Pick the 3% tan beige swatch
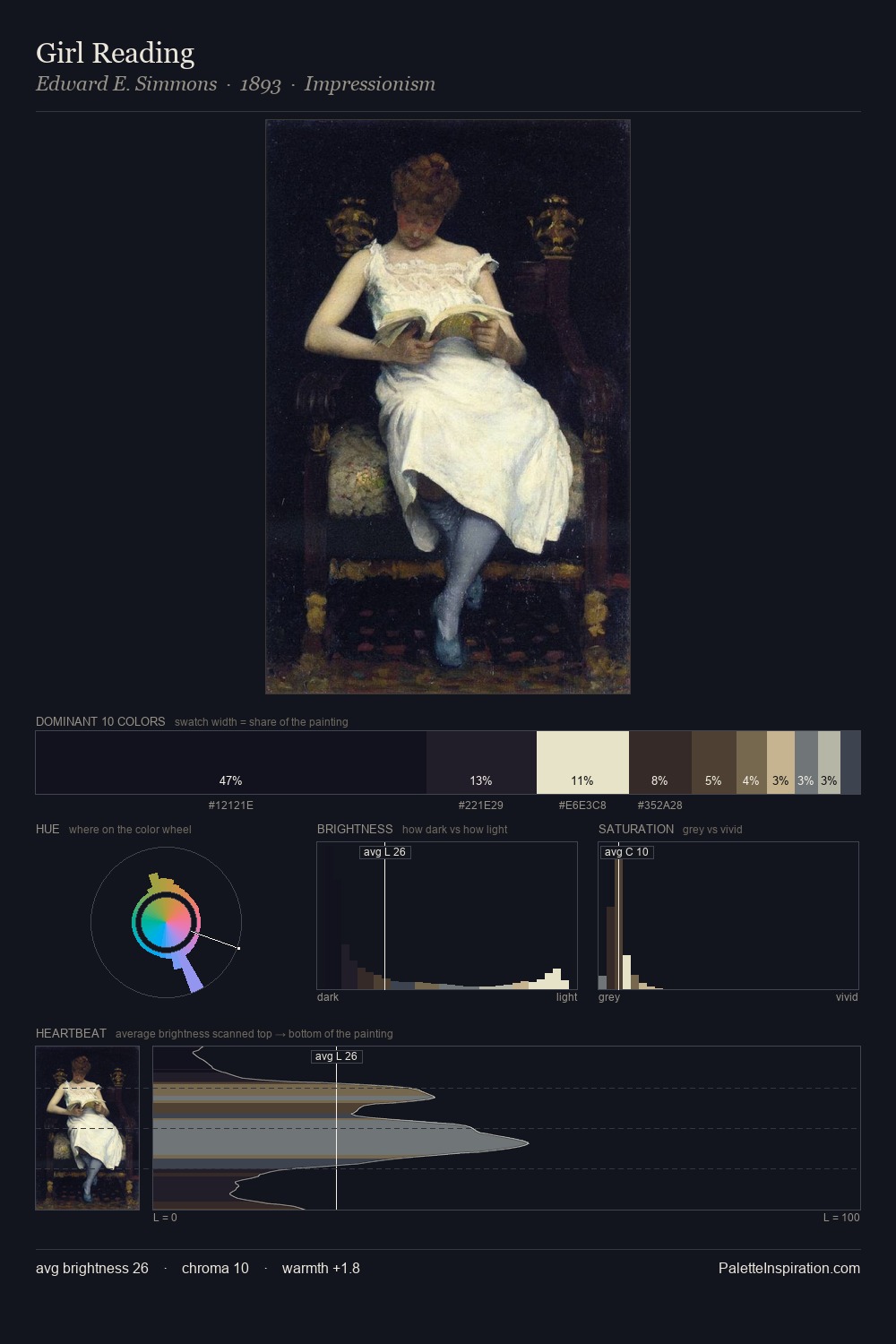Viewport: 896px width, 1344px height. pos(781,762)
